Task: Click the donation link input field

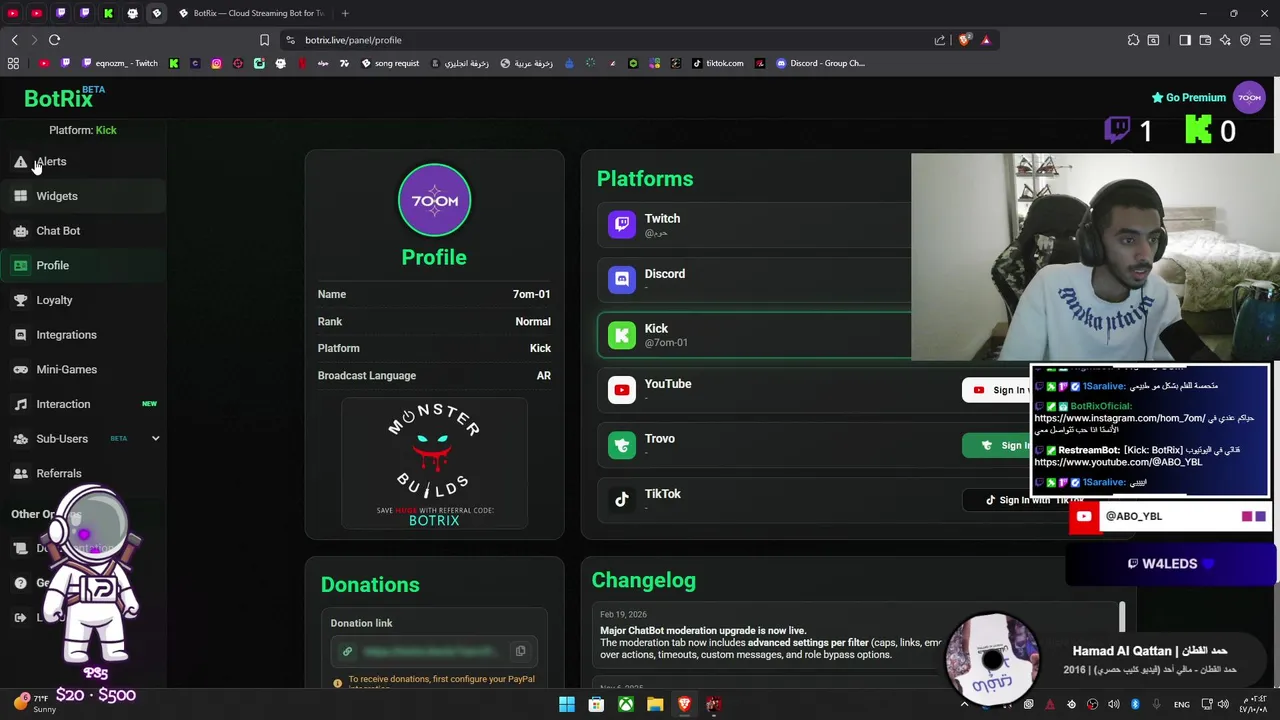Action: pos(434,652)
